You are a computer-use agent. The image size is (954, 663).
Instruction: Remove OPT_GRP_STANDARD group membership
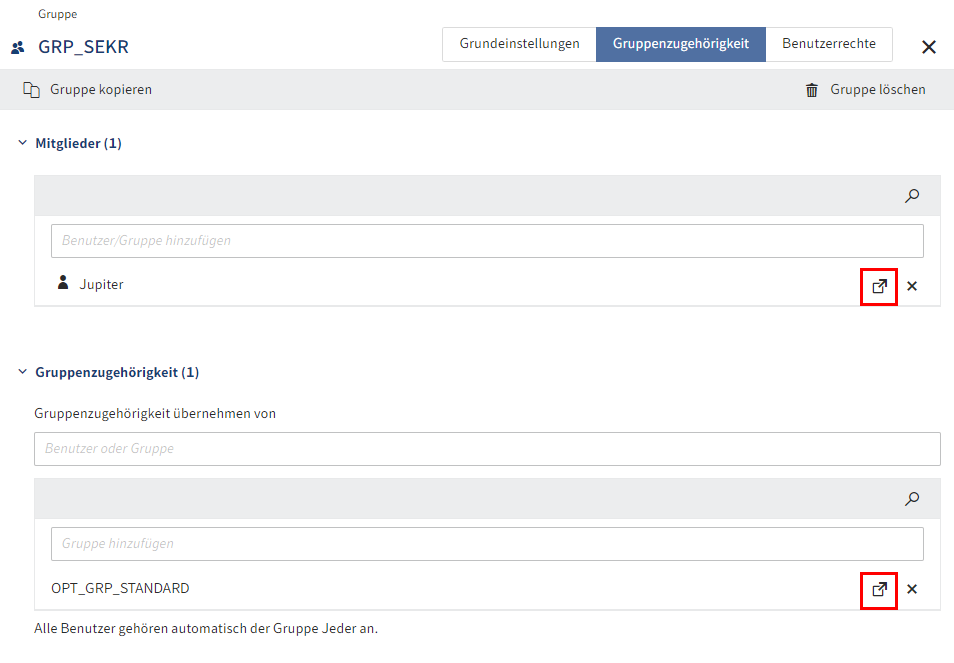coord(911,589)
